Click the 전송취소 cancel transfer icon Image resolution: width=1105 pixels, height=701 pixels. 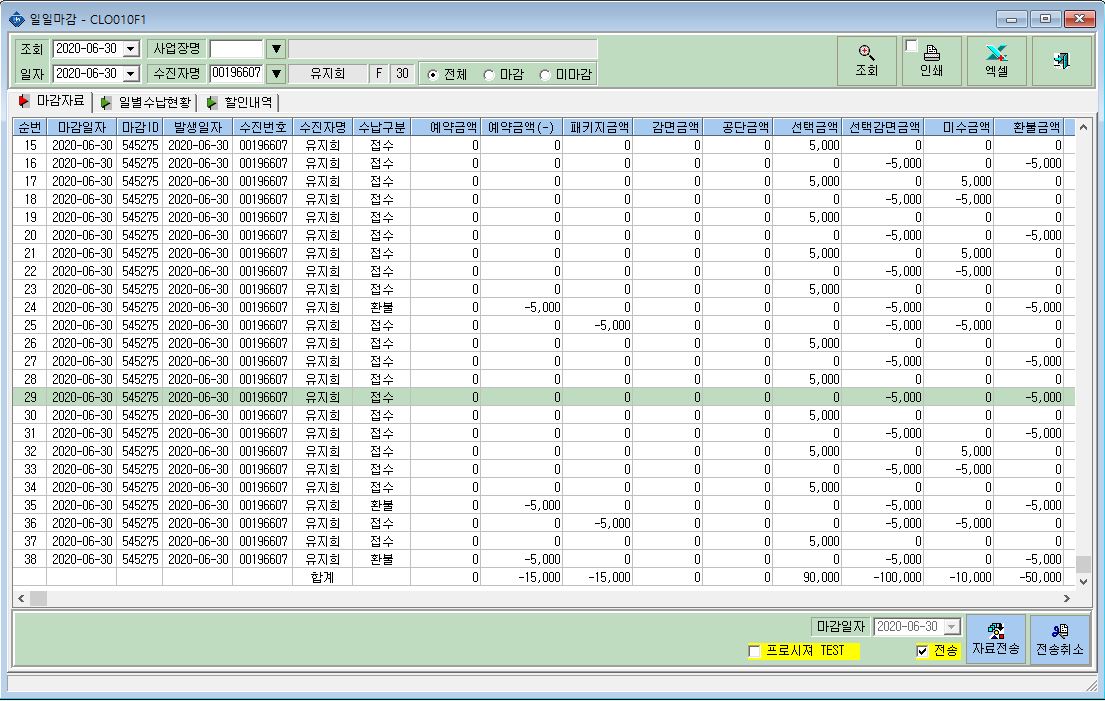(1059, 631)
